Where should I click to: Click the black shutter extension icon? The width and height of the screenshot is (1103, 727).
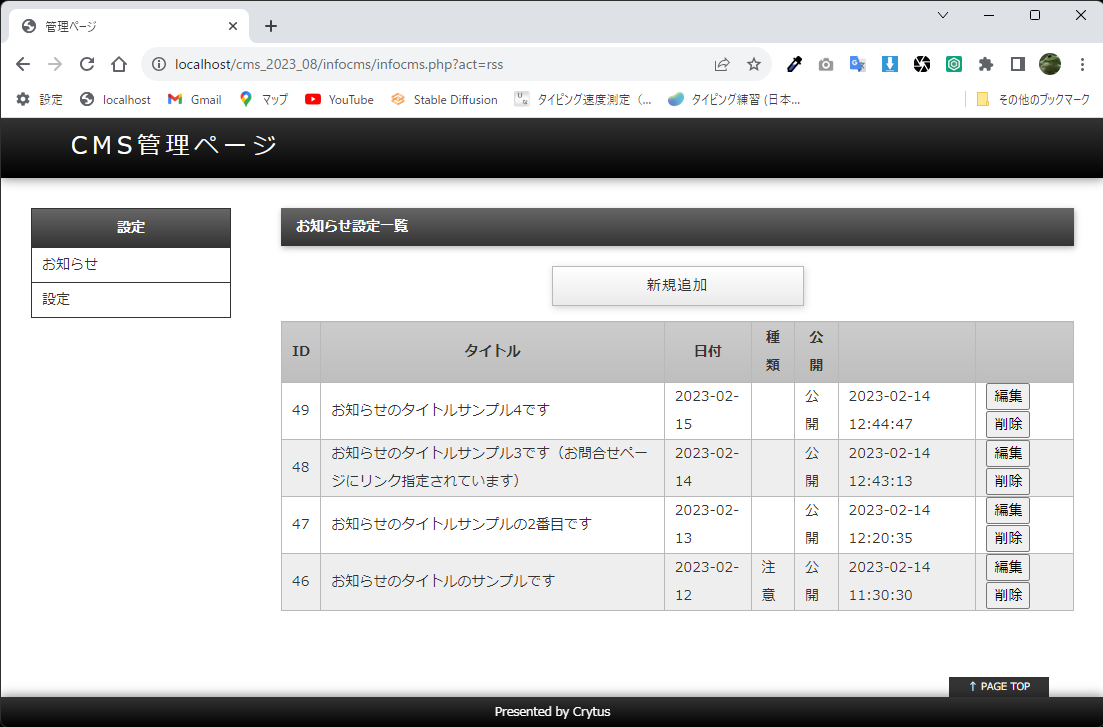click(922, 64)
